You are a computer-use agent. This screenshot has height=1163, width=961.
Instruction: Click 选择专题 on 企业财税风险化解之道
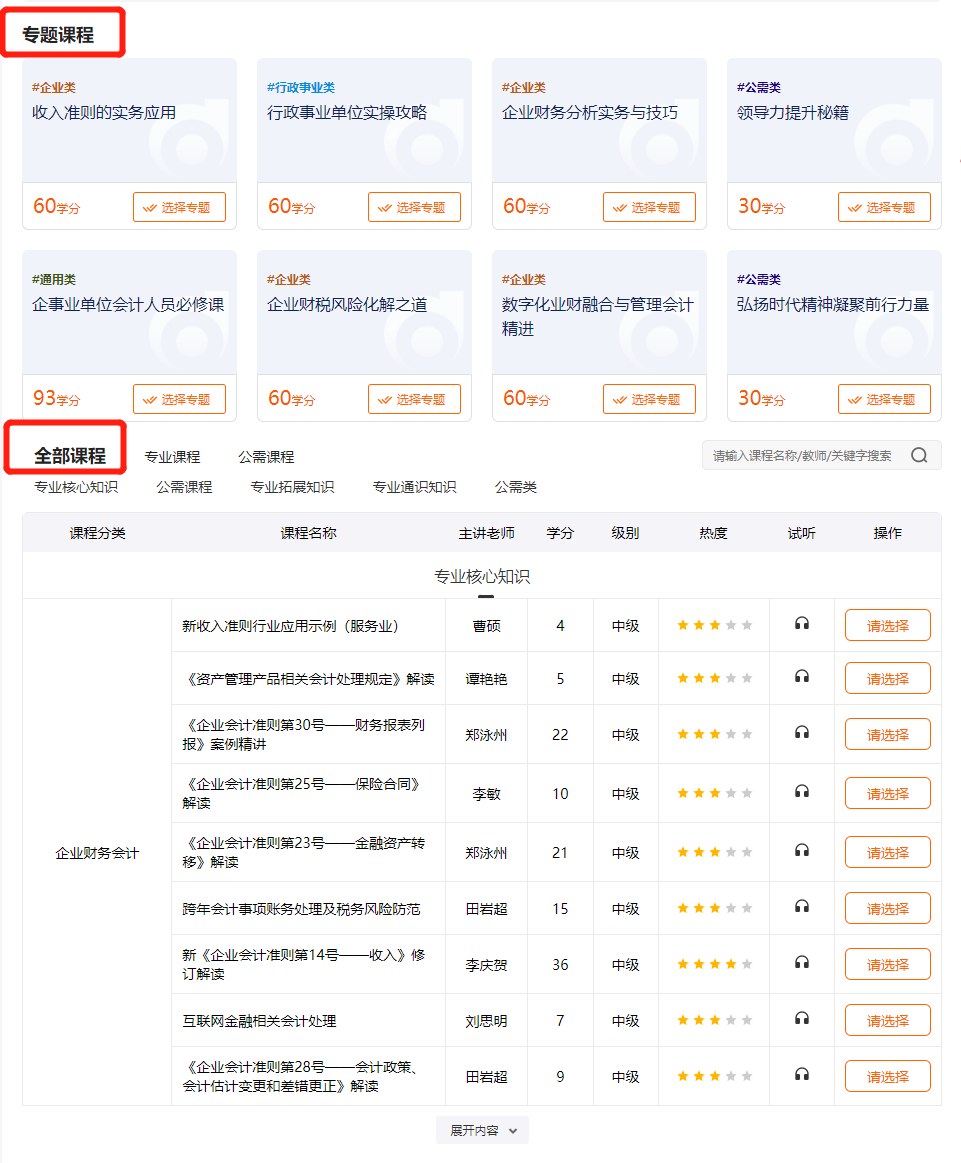(x=414, y=398)
